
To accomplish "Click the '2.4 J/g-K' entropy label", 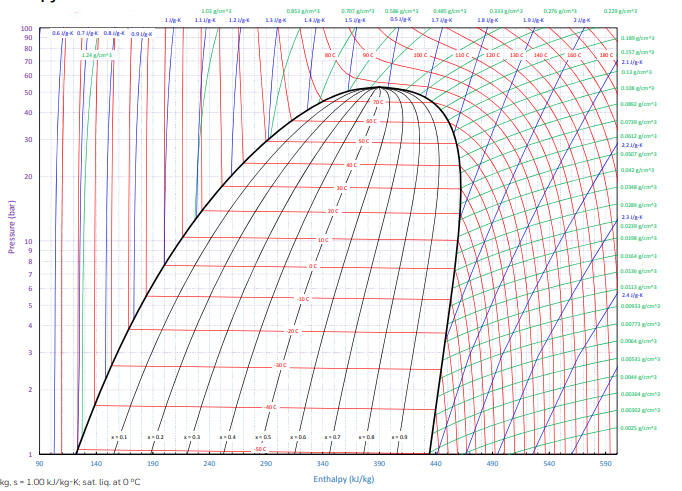I will click(632, 295).
